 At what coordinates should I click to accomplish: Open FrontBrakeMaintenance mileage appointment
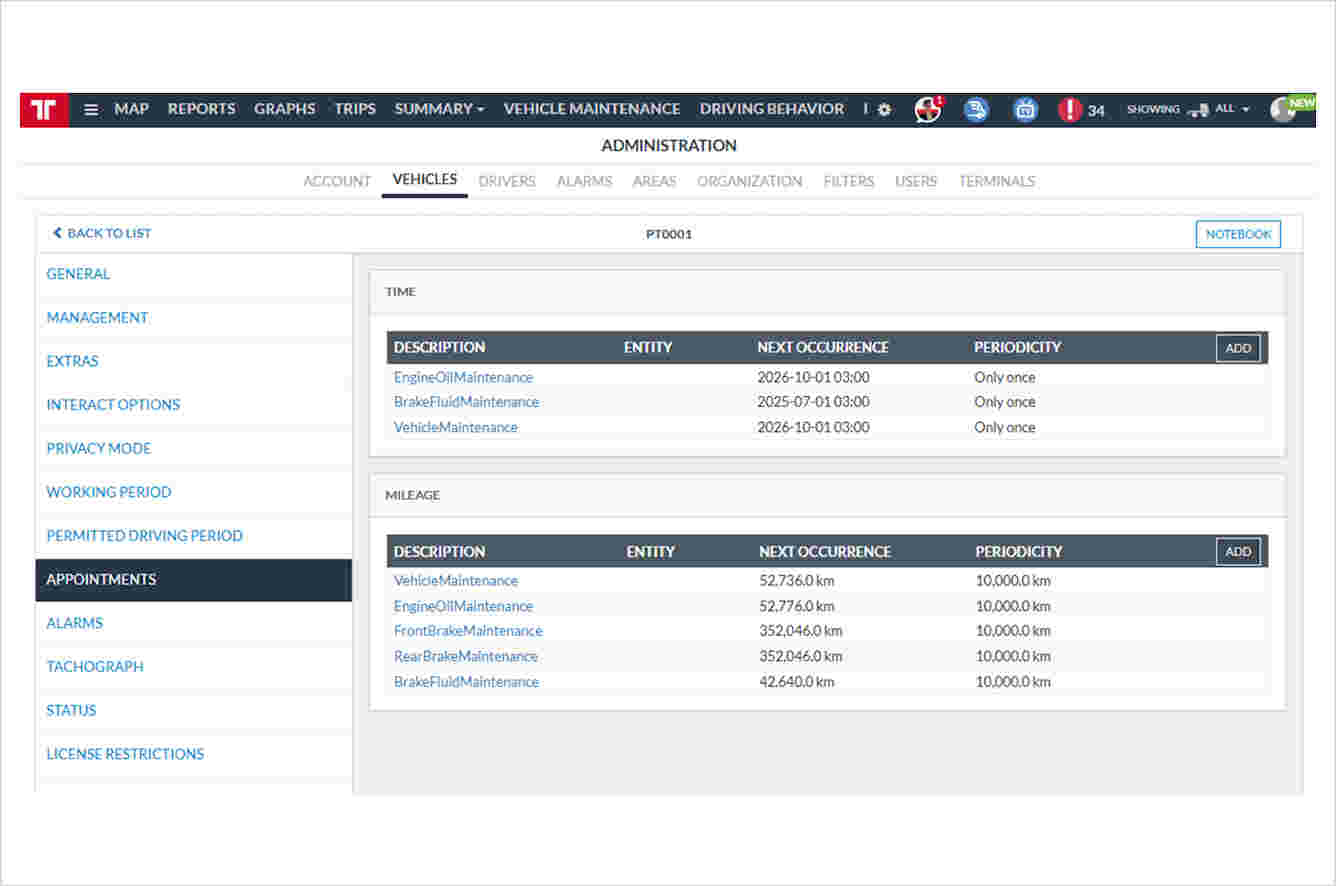tap(468, 631)
